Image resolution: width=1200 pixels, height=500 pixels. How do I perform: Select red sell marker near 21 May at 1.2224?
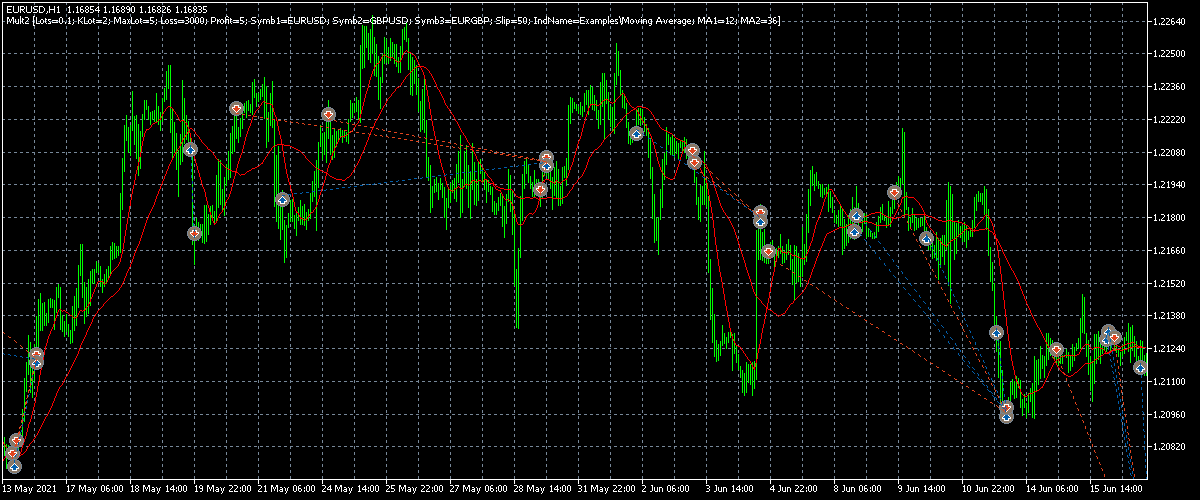pos(237,108)
